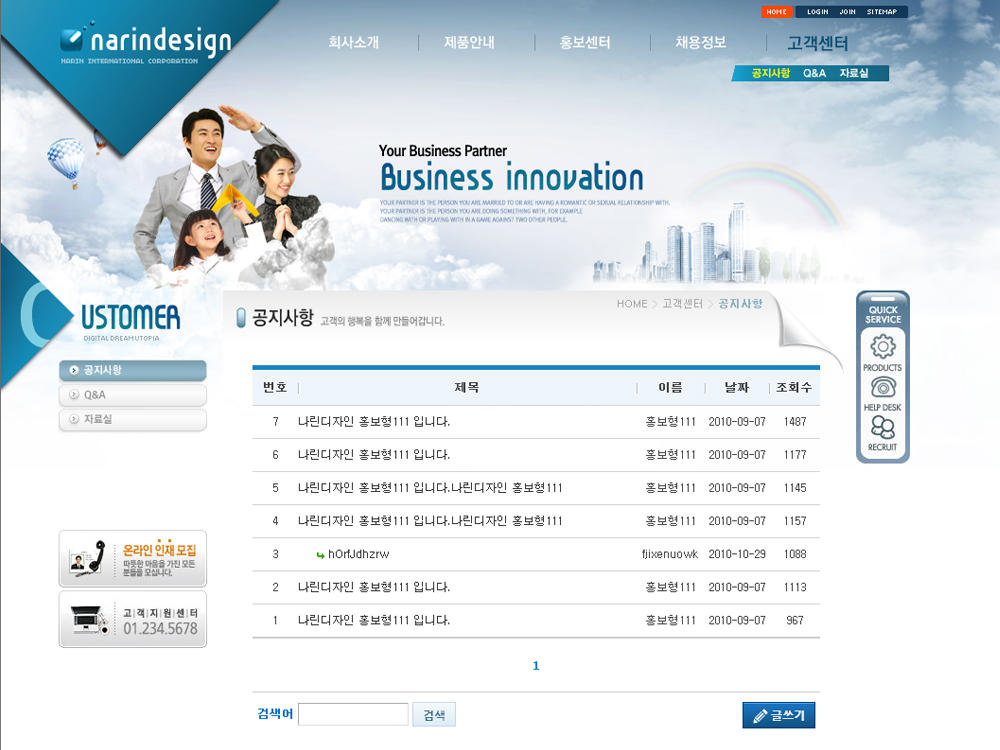The height and width of the screenshot is (750, 1000).
Task: Click the Recruit people icon
Action: (x=883, y=428)
